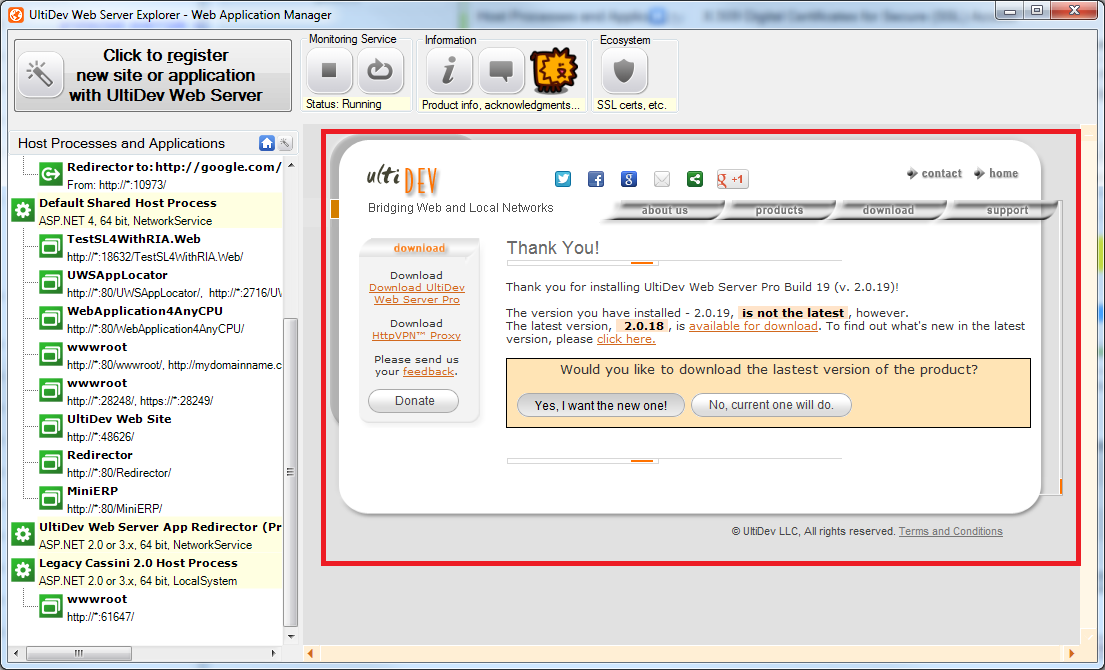
Task: Click the browser pane's orange scroll-right arrow
Action: point(1072,654)
